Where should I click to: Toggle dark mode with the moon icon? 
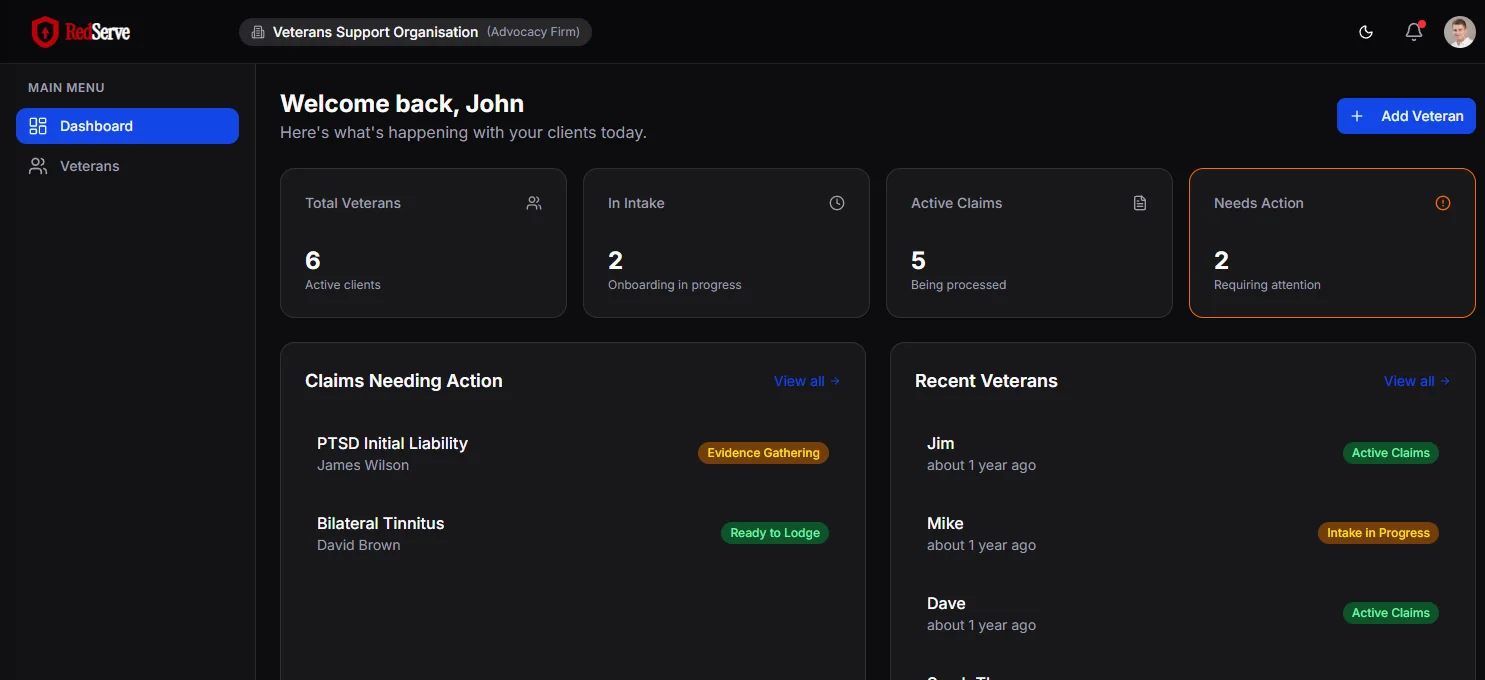(x=1366, y=32)
